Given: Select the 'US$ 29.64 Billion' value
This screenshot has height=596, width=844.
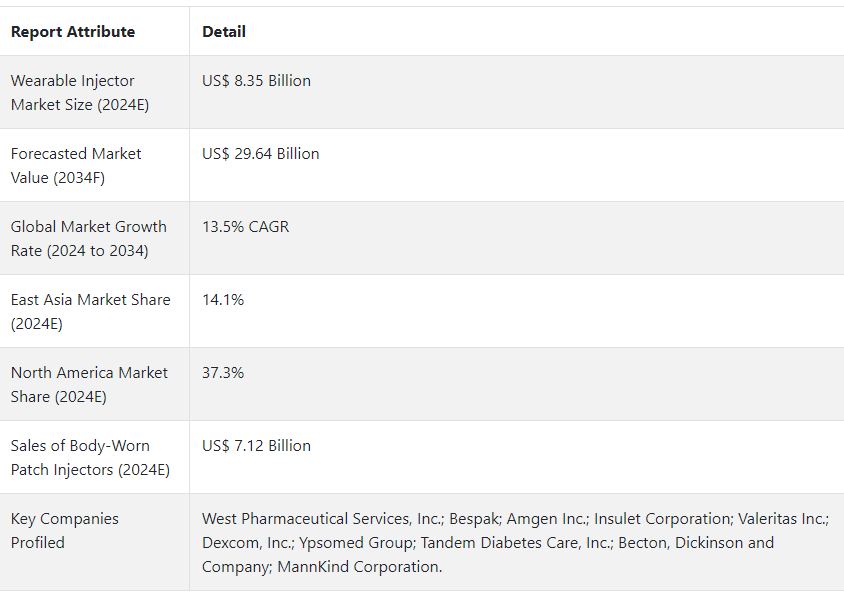Looking at the screenshot, I should point(260,154).
